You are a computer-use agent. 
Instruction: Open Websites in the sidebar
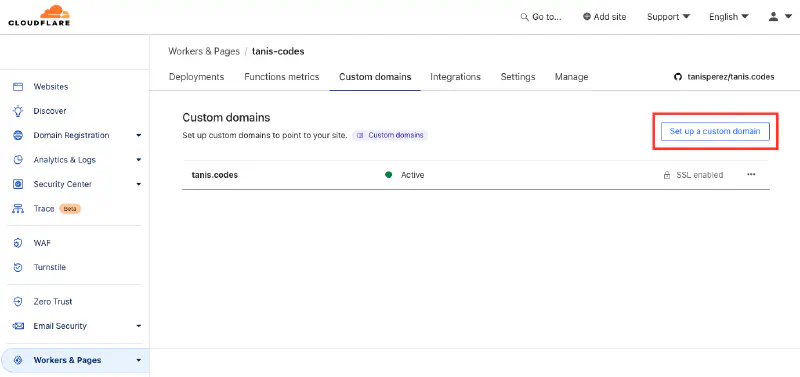(51, 87)
